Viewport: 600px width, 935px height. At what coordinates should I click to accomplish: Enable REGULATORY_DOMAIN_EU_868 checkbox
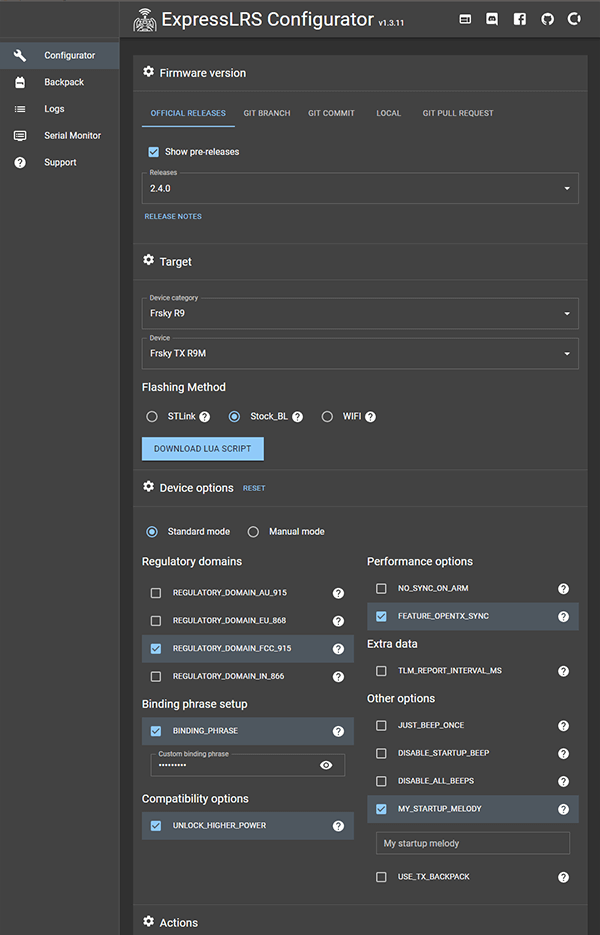pos(156,621)
